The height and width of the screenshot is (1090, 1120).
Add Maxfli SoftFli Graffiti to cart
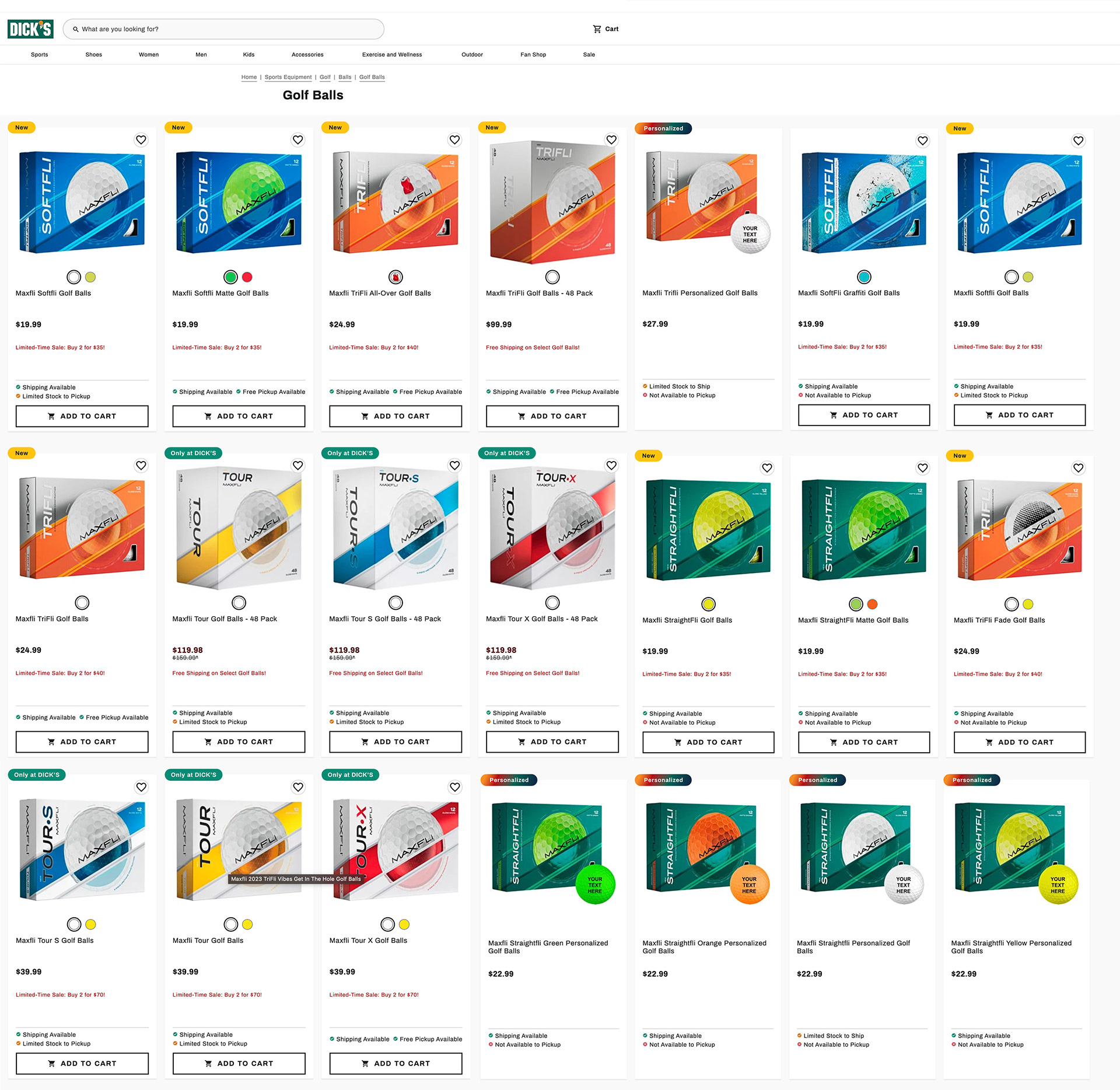coord(864,415)
